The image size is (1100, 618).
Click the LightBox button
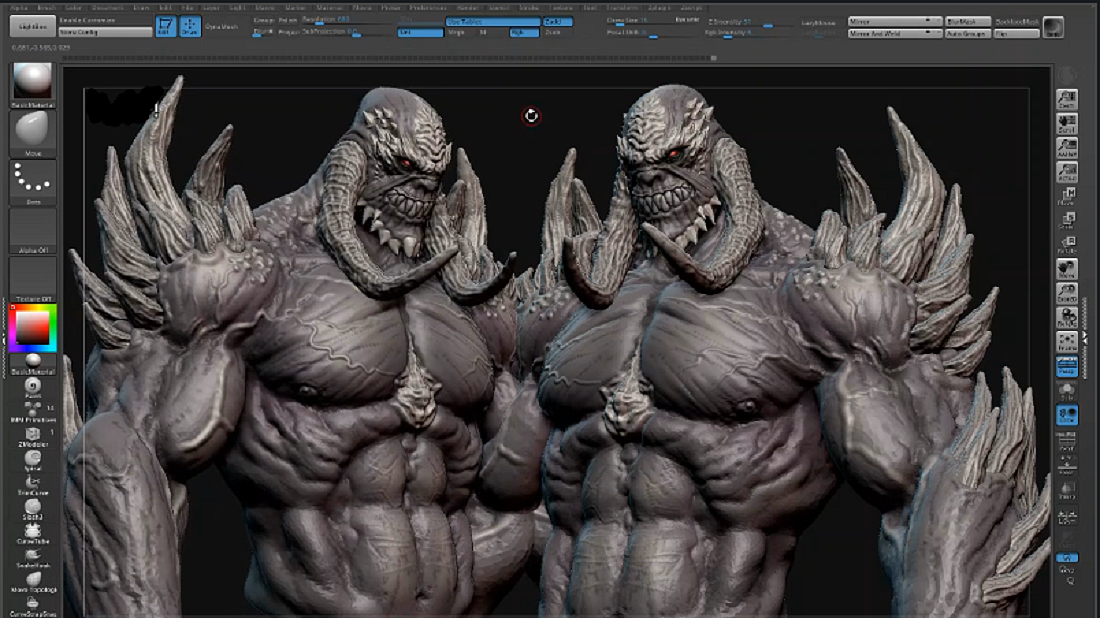pyautogui.click(x=32, y=26)
